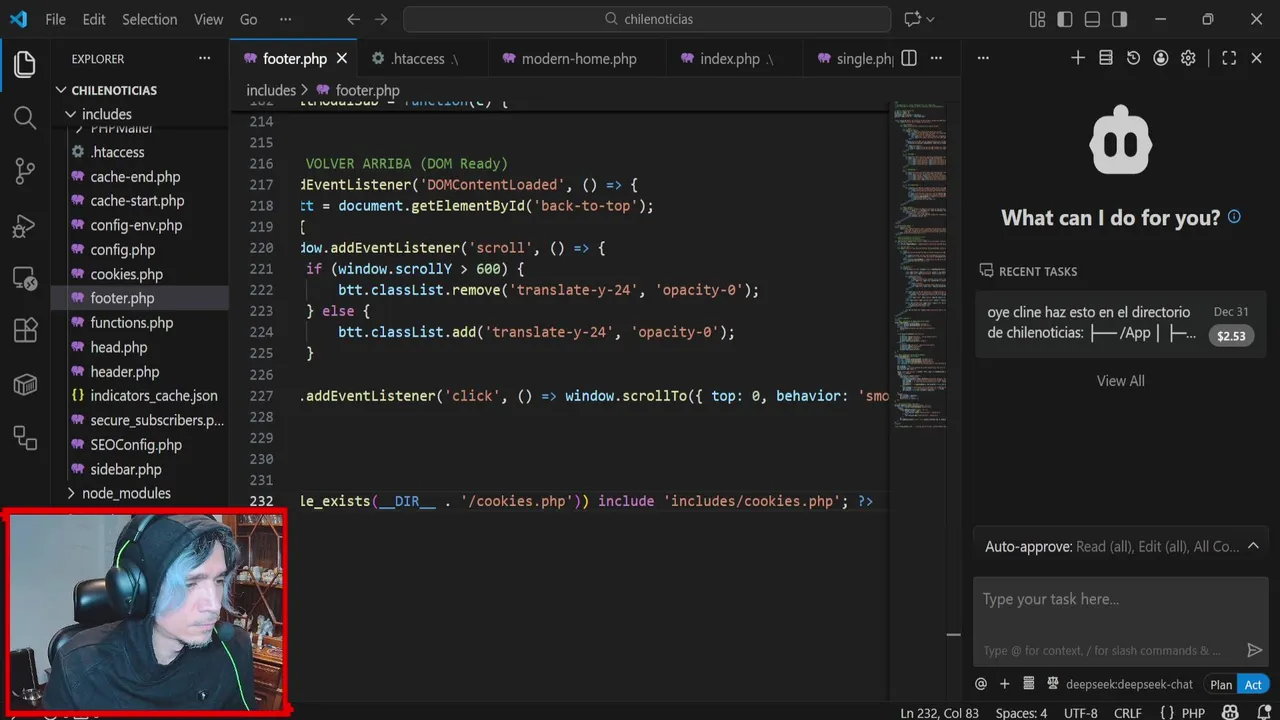The height and width of the screenshot is (720, 1280).
Task: Click 'includes' in the breadcrumb path
Action: click(271, 90)
